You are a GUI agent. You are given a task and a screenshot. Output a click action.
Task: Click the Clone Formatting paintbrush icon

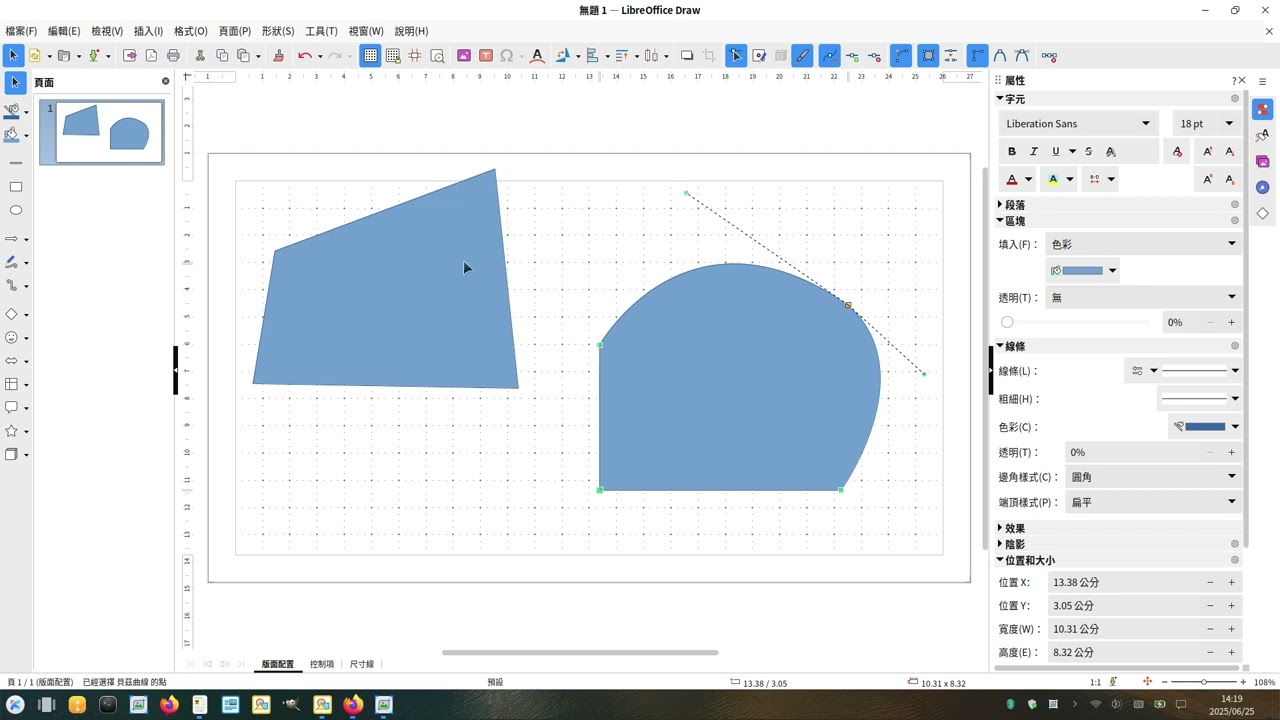pyautogui.click(x=278, y=56)
